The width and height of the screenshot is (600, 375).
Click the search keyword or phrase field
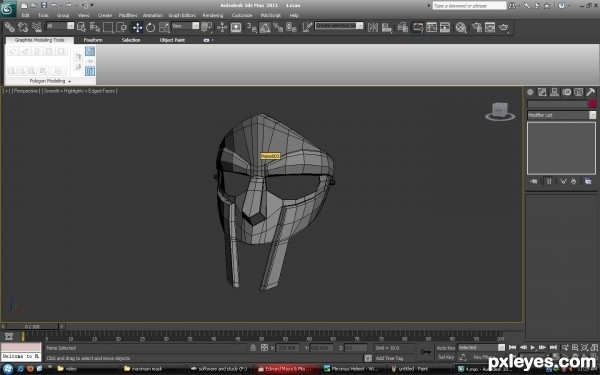click(x=469, y=6)
